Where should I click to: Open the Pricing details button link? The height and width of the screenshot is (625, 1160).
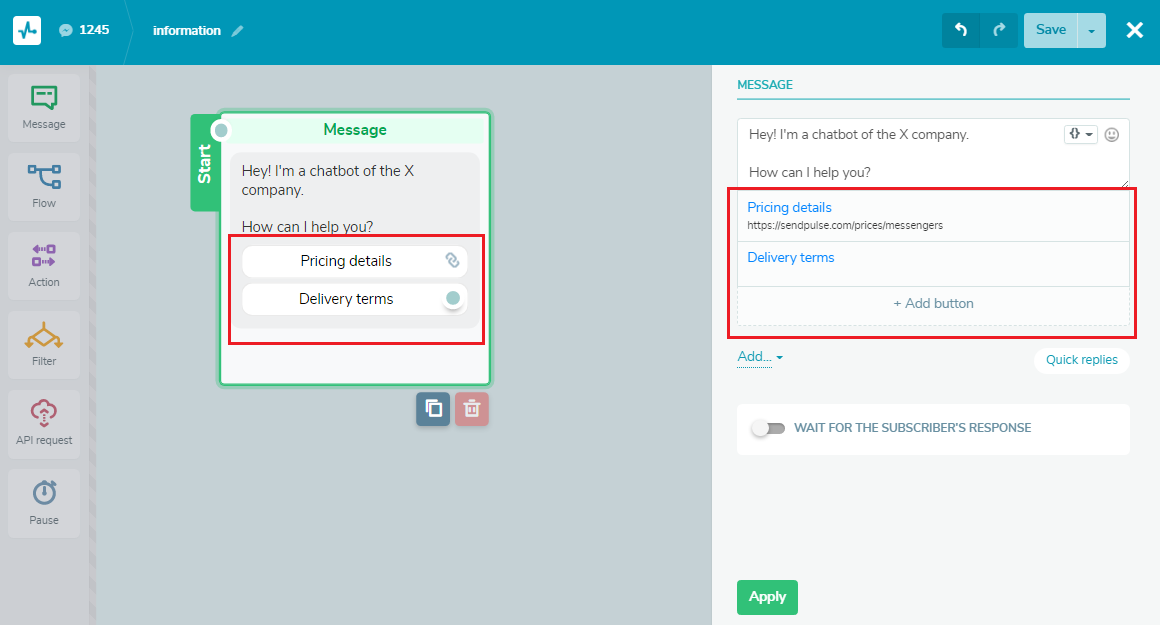[789, 207]
